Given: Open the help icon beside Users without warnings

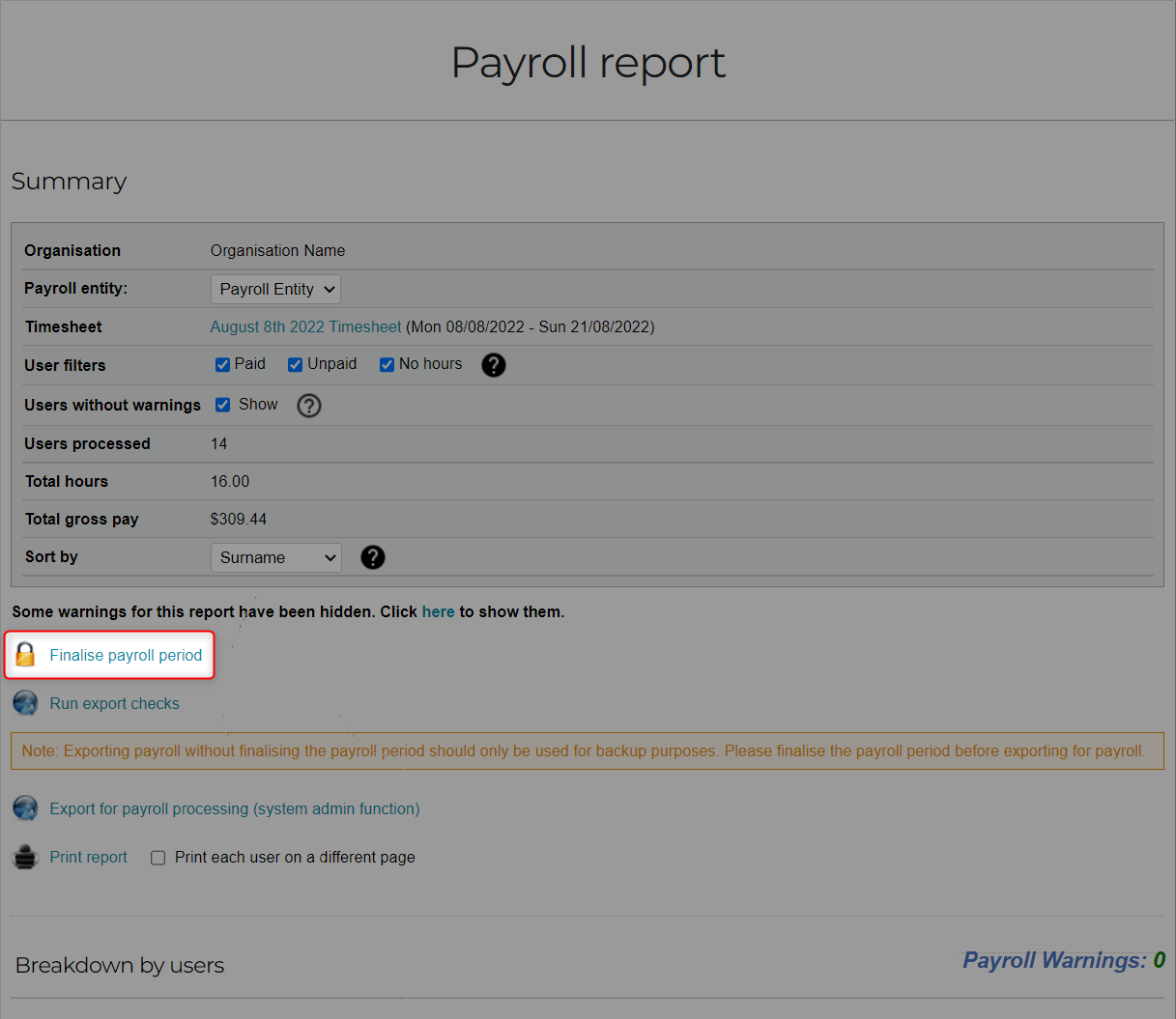Looking at the screenshot, I should [309, 406].
